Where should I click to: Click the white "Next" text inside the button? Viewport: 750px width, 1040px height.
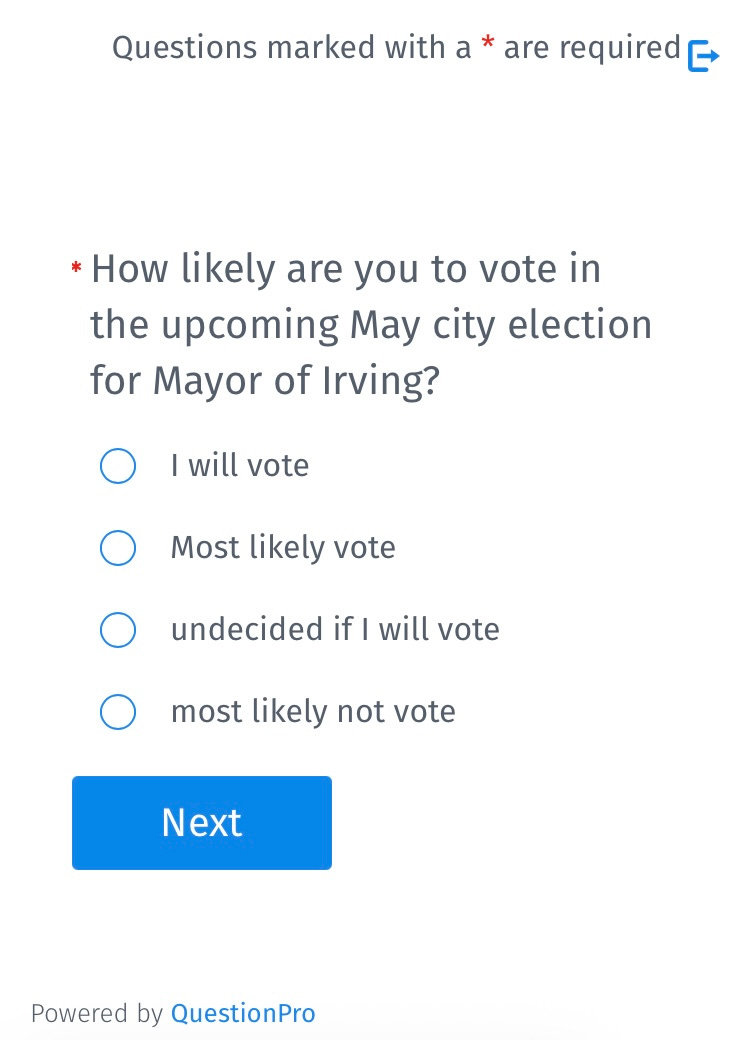click(x=202, y=823)
